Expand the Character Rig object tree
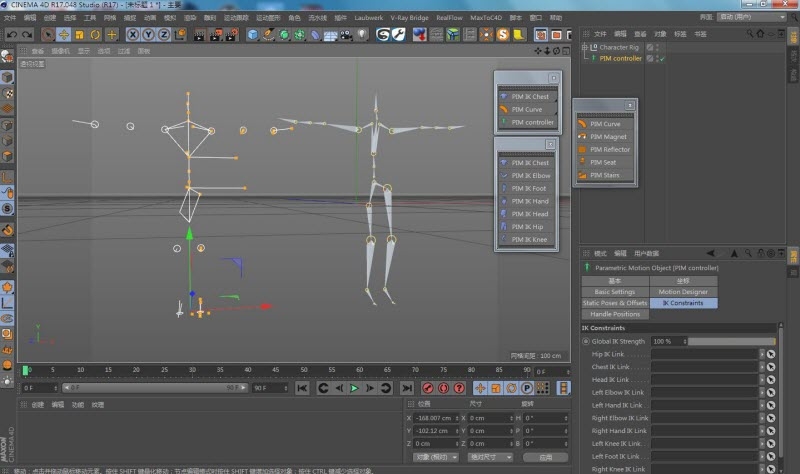The image size is (800, 474). tap(585, 47)
